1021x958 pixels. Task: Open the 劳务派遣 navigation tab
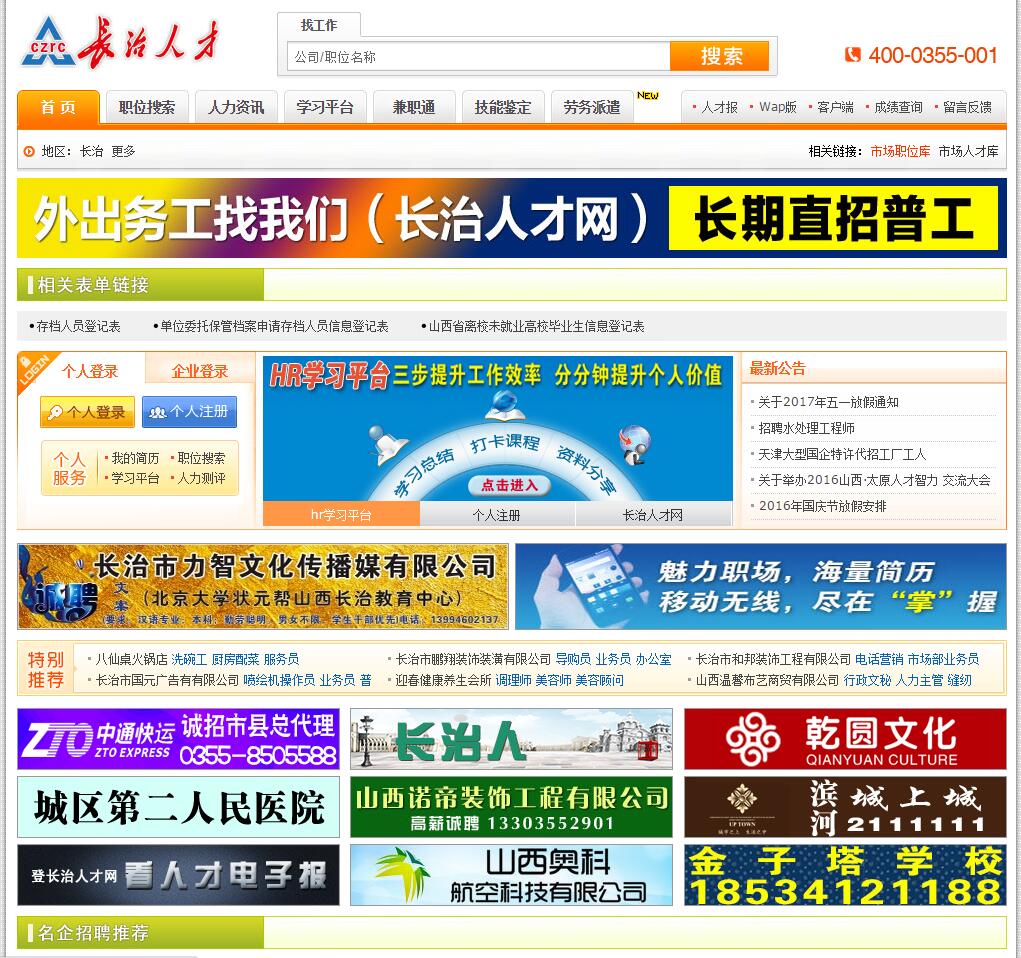[x=592, y=107]
